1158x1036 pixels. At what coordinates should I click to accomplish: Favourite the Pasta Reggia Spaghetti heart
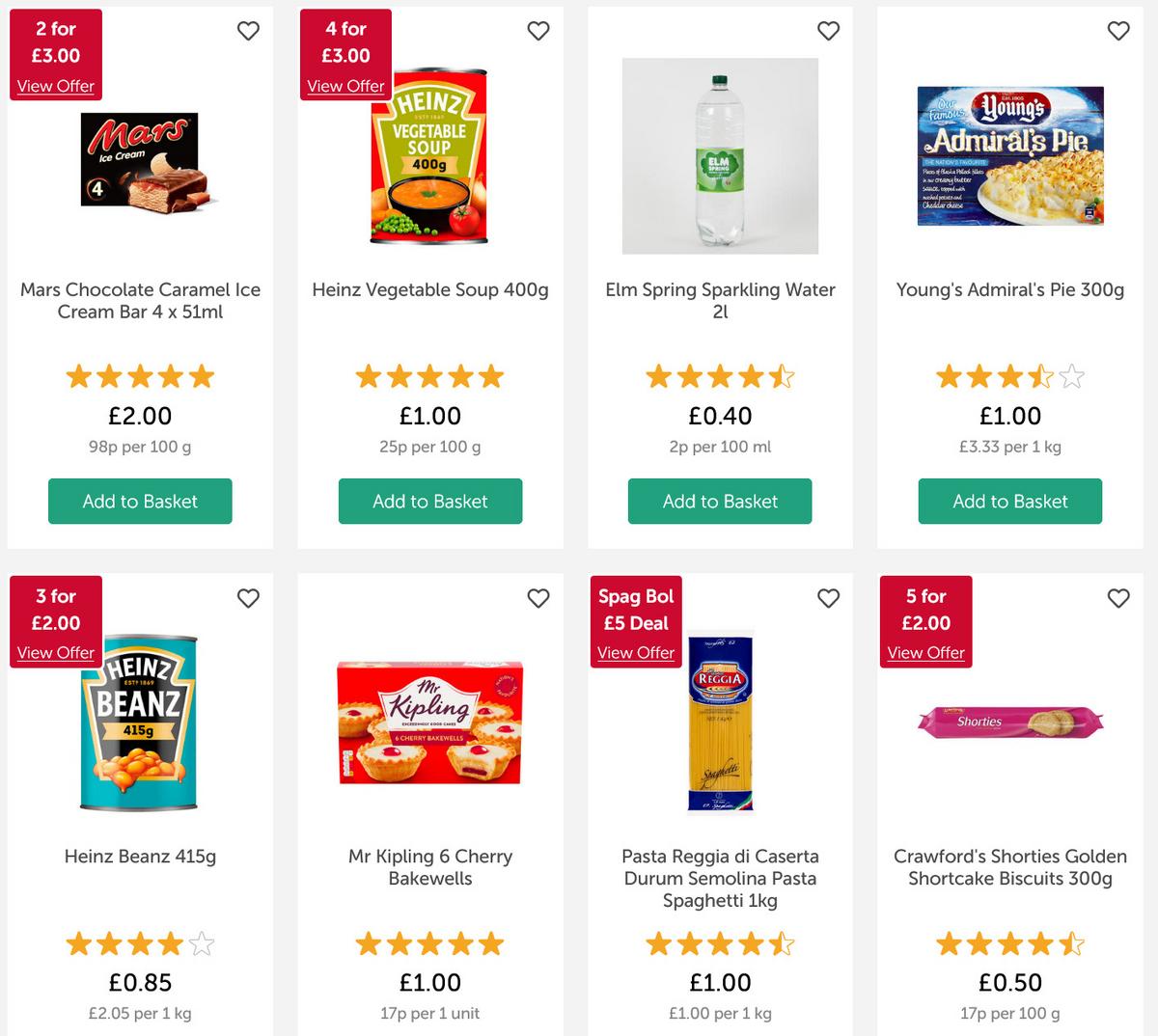pyautogui.click(x=828, y=598)
